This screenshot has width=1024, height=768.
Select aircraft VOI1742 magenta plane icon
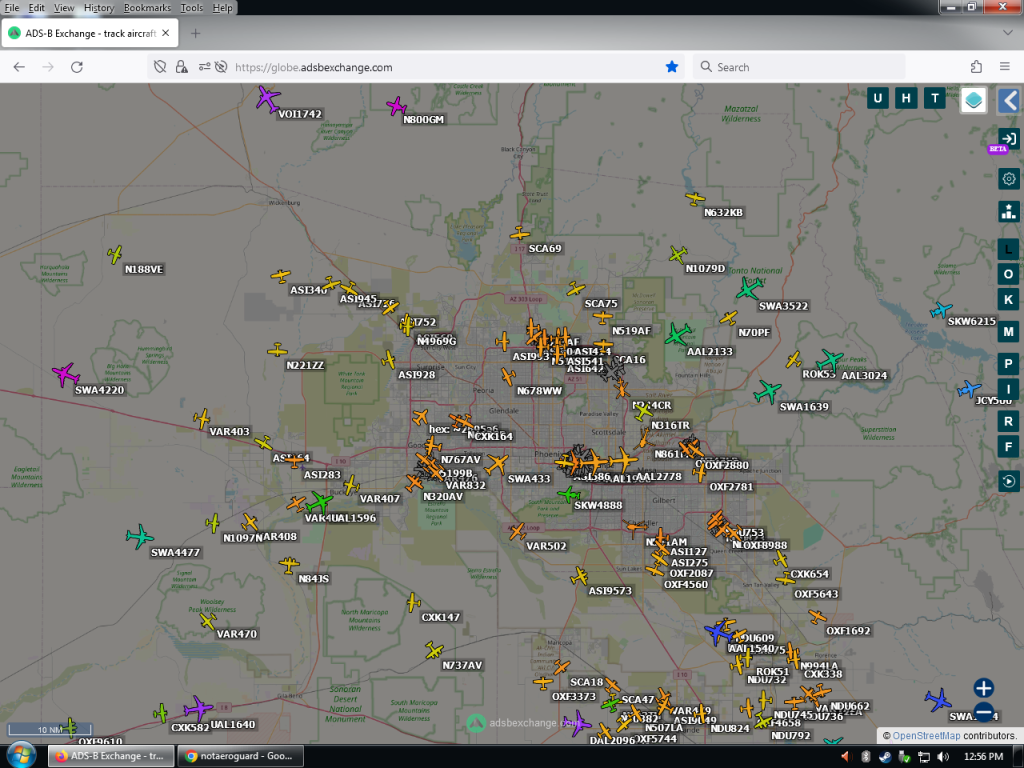[x=267, y=99]
